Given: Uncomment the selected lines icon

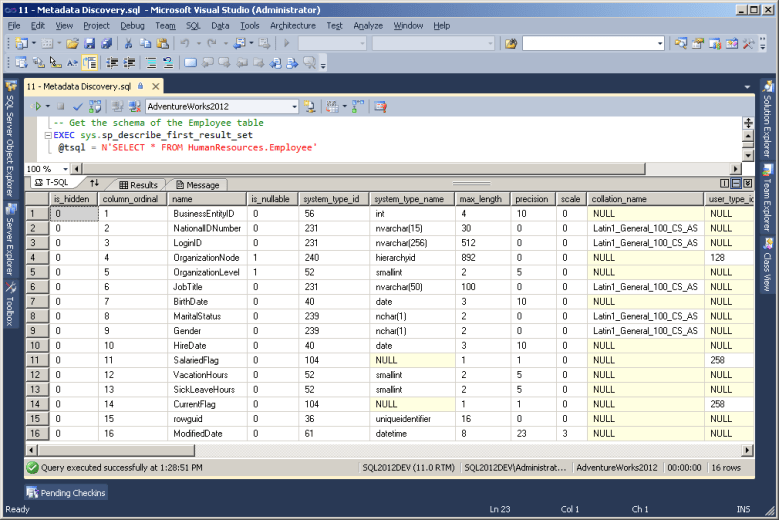Looking at the screenshot, I should coord(168,63).
